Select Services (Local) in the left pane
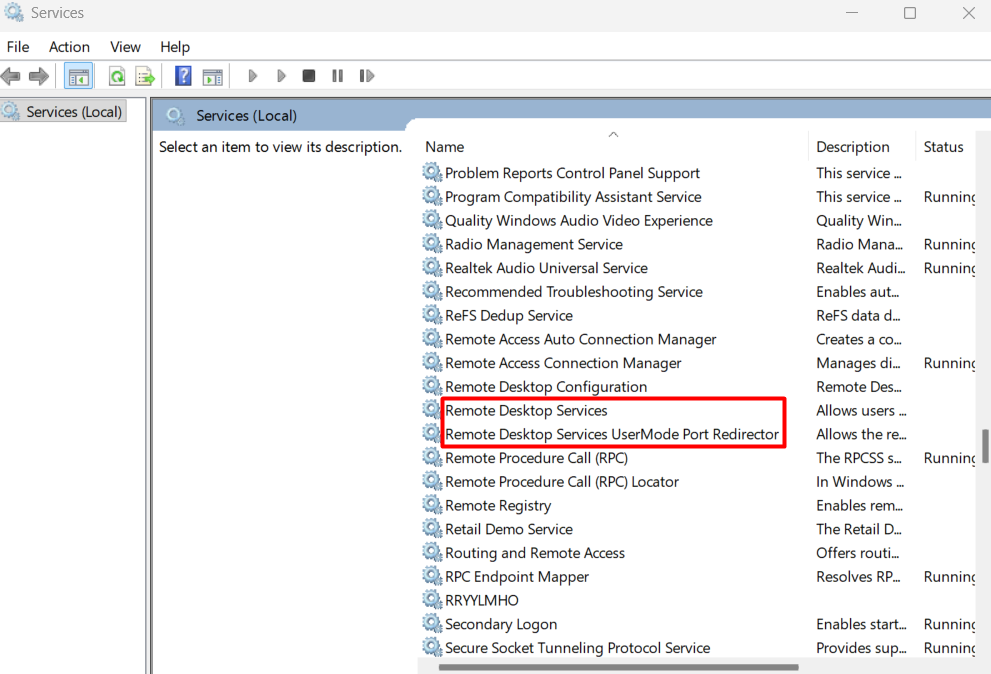Viewport: 991px width, 674px height. tap(63, 111)
